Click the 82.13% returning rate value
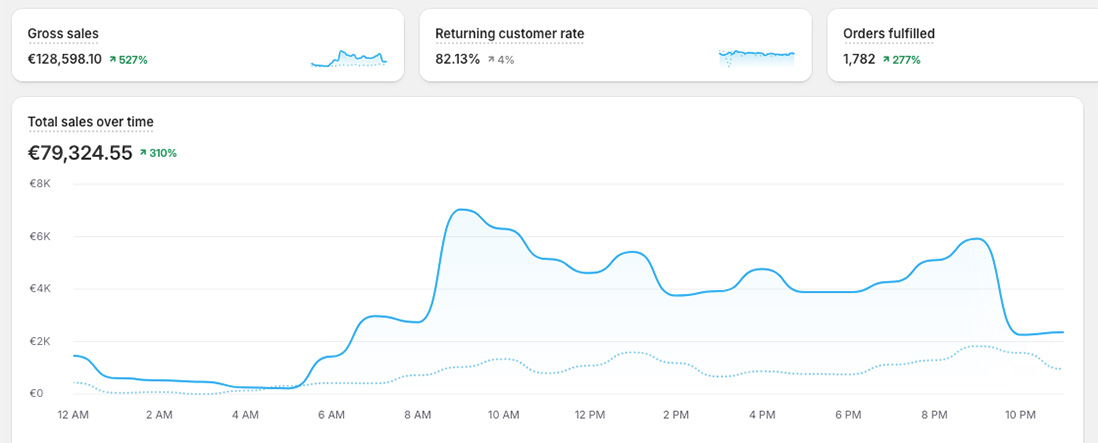The height and width of the screenshot is (443, 1098). 457,60
